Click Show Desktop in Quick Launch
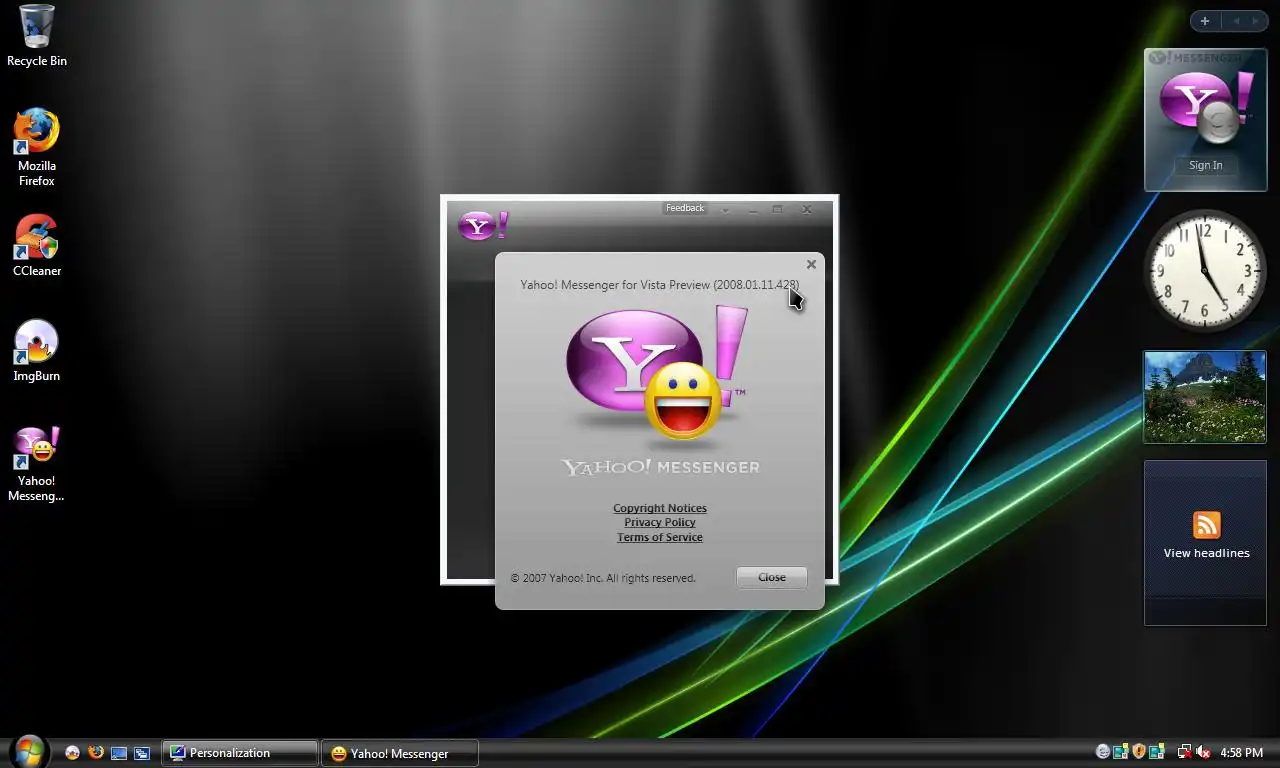 (x=119, y=753)
